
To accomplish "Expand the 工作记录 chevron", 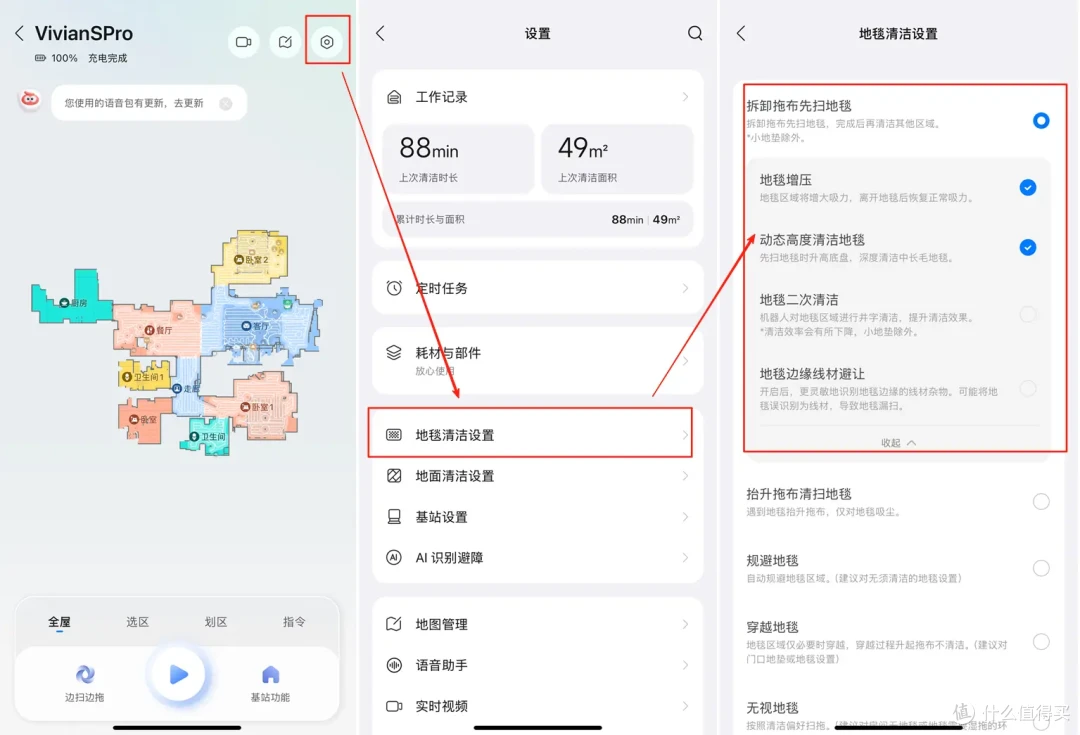I will pyautogui.click(x=685, y=97).
